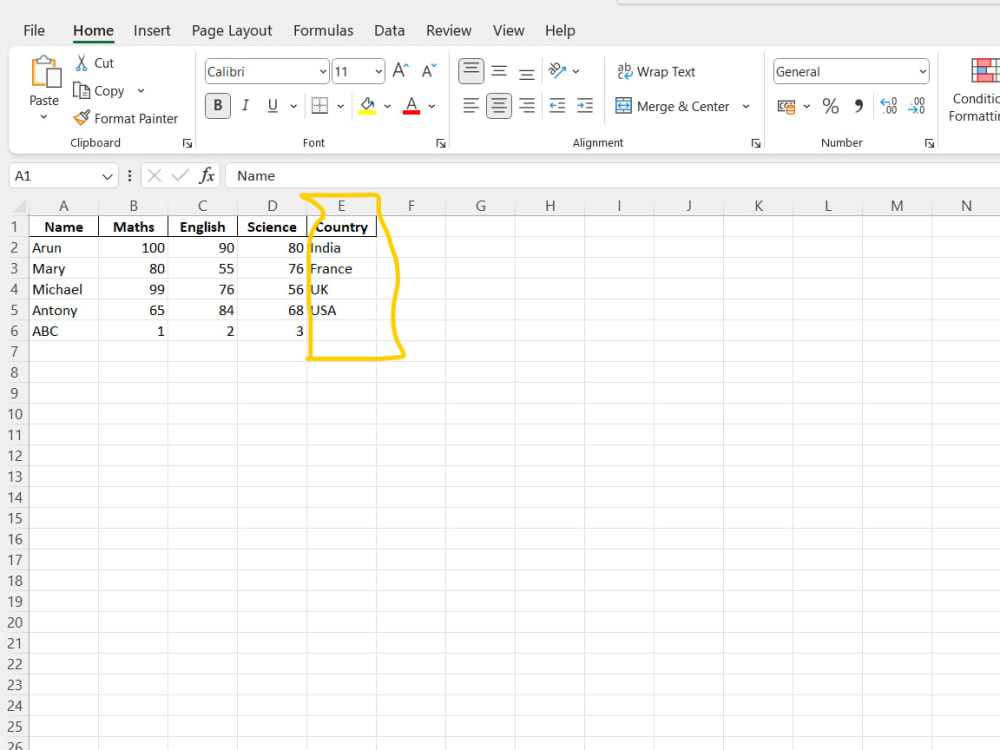1000x750 pixels.
Task: Toggle Wrap Text
Action: click(x=656, y=71)
